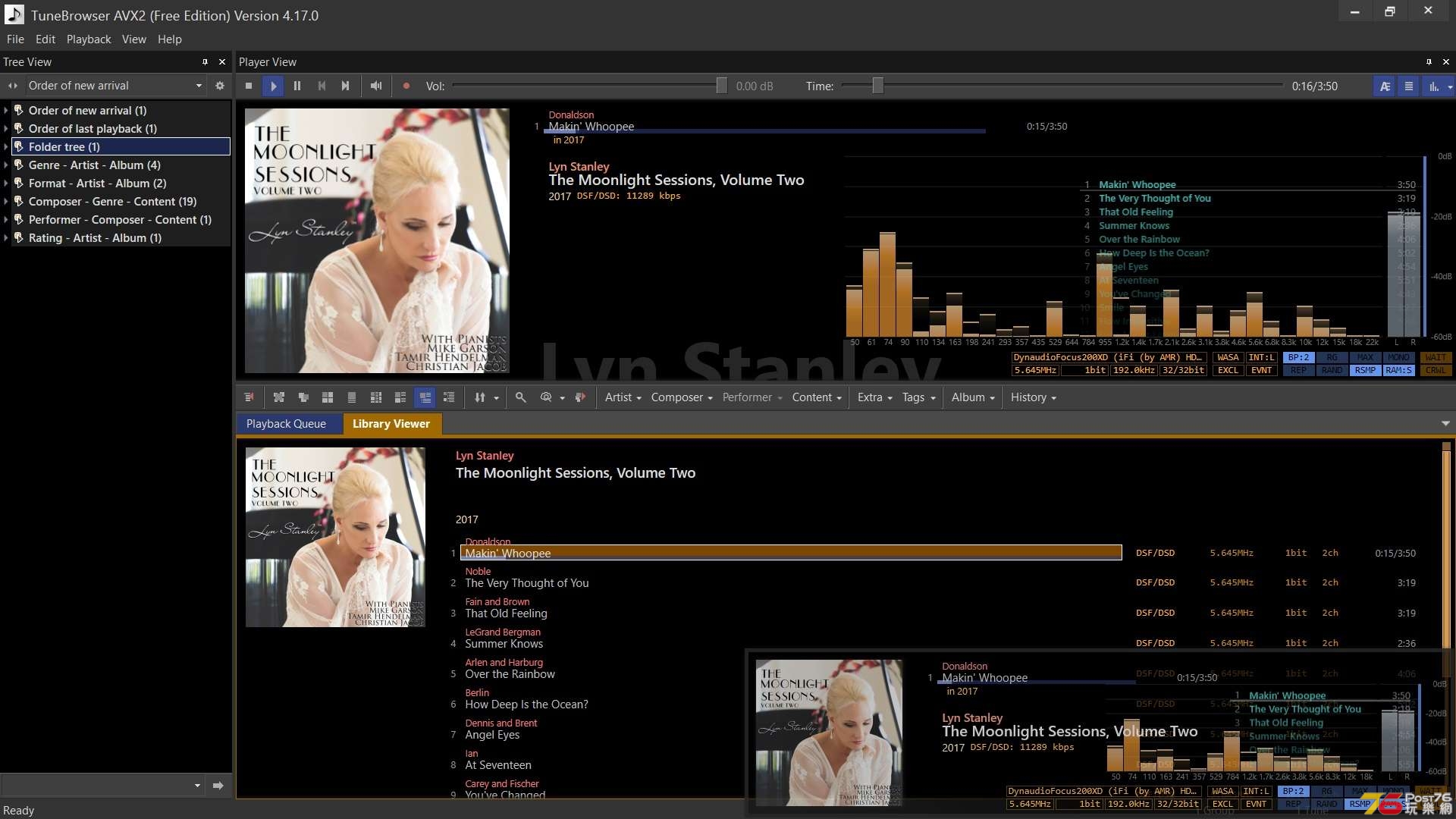Open the Tags dropdown

tap(919, 397)
